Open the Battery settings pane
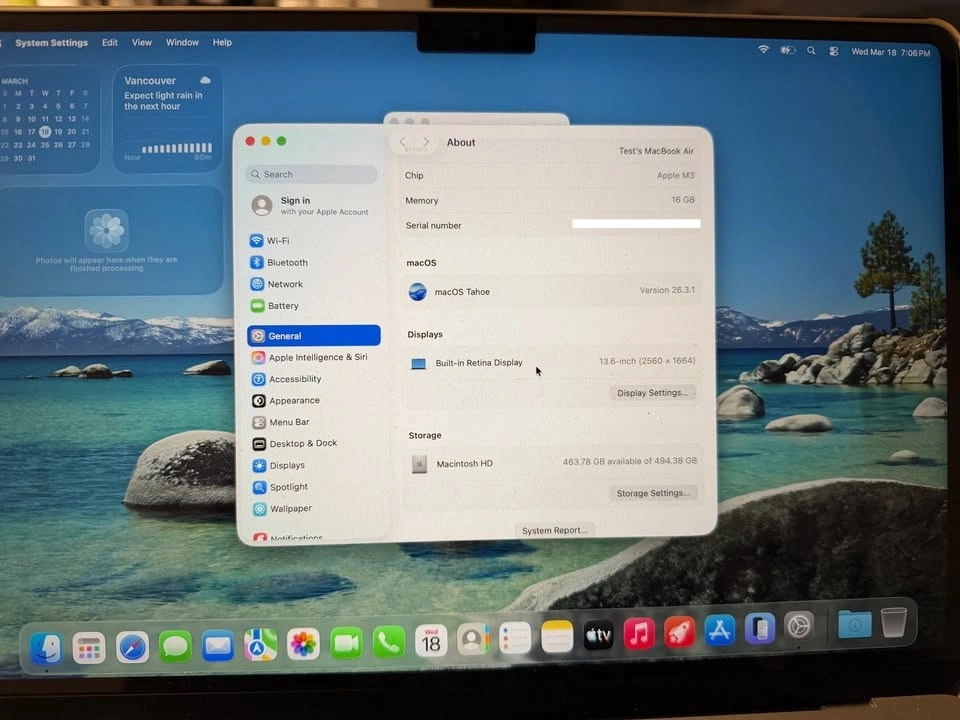This screenshot has width=960, height=720. click(282, 306)
